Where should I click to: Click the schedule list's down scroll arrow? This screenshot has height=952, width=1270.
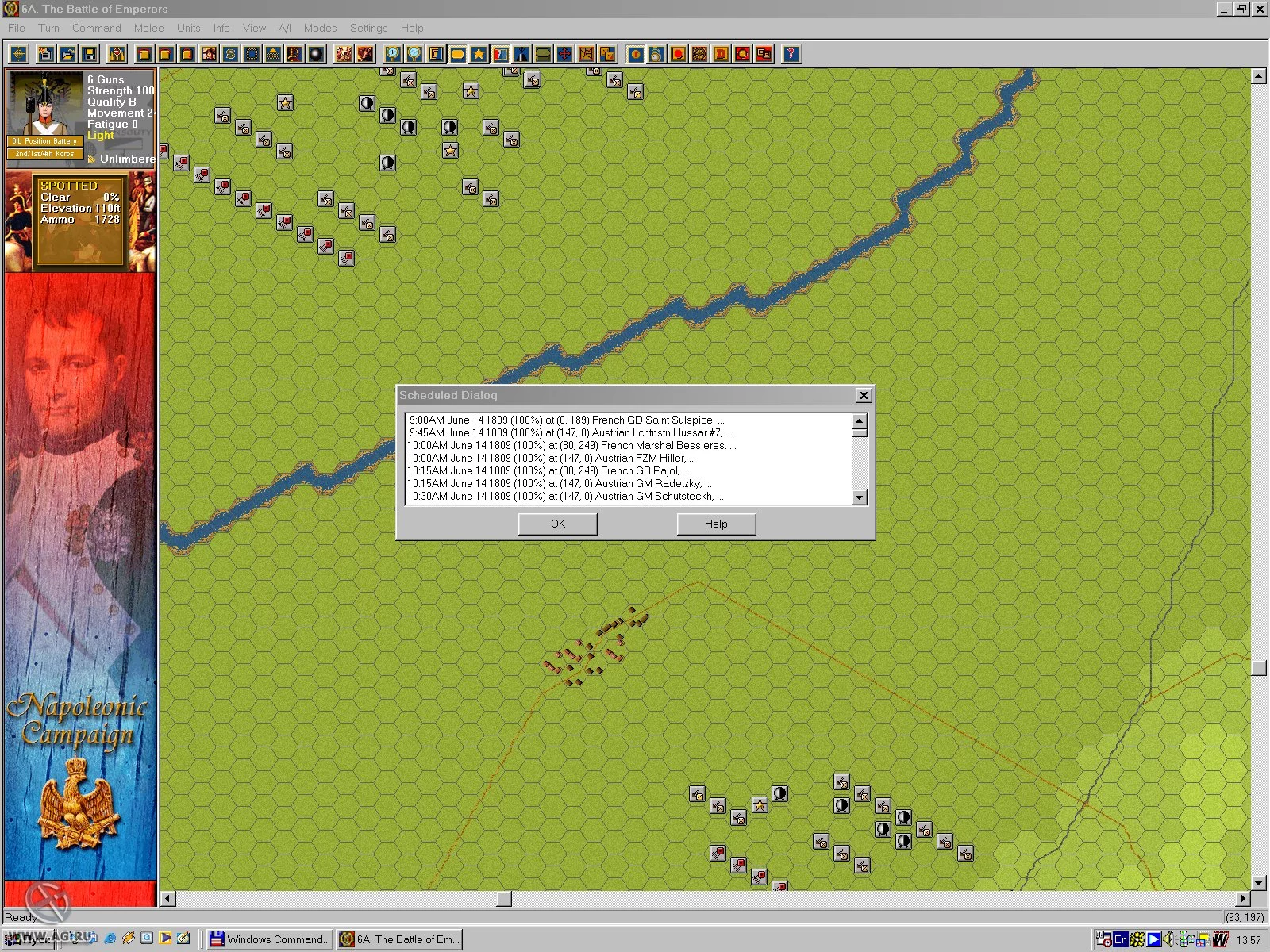(x=860, y=497)
